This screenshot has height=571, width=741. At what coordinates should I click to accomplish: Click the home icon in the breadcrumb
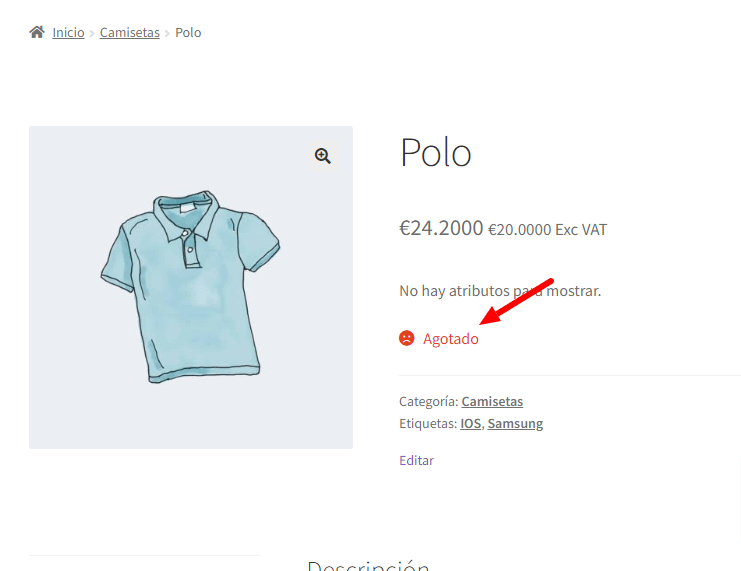coord(37,32)
